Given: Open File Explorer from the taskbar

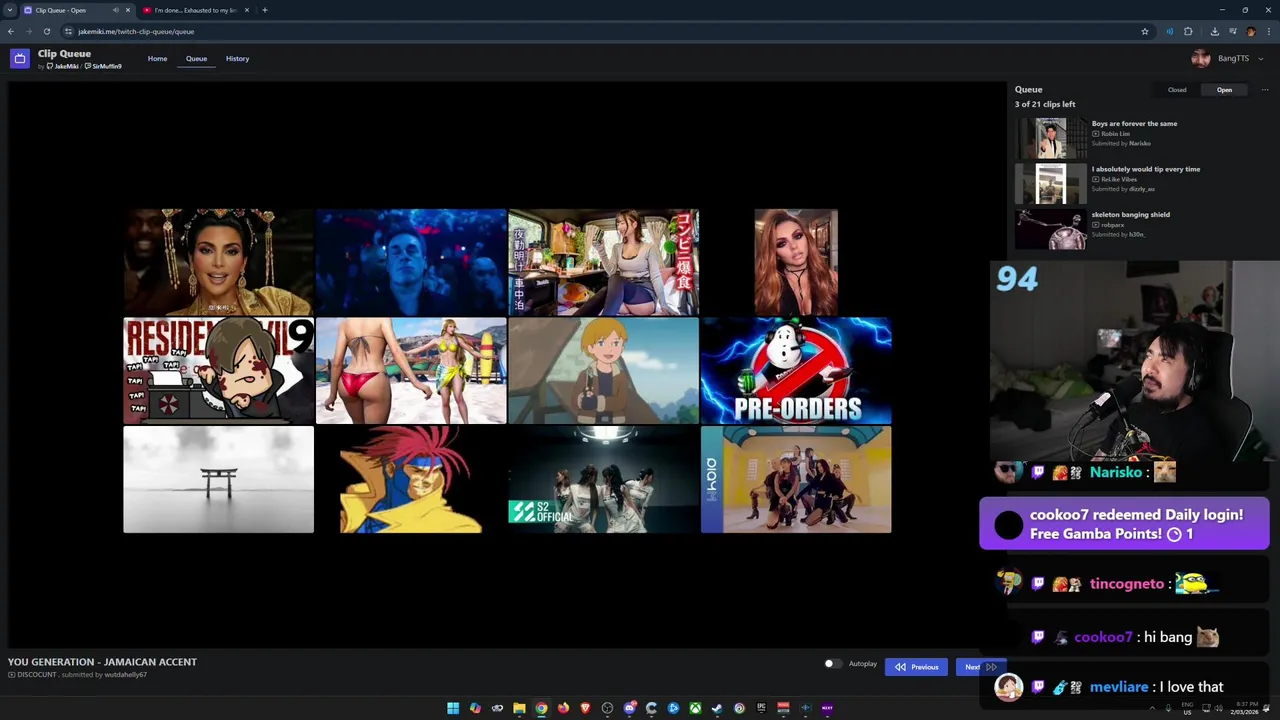Looking at the screenshot, I should [519, 708].
